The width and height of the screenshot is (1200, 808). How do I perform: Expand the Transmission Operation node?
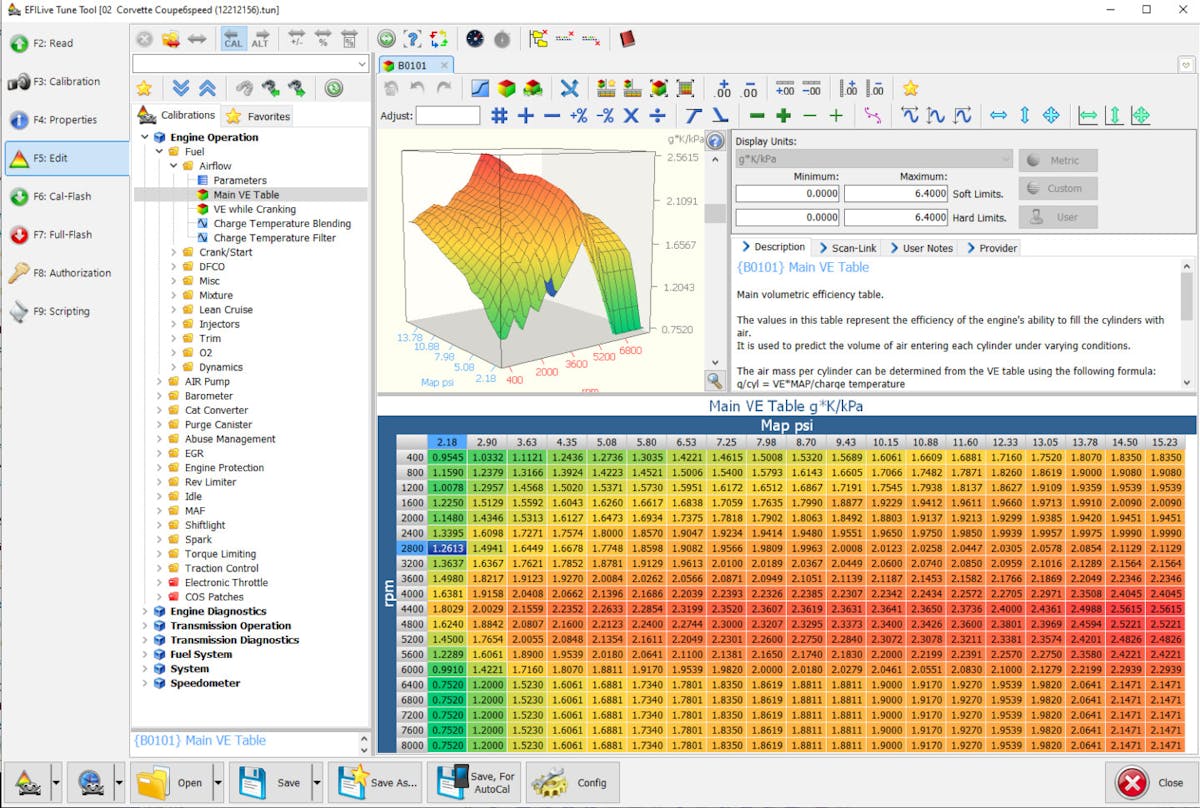pyautogui.click(x=145, y=626)
